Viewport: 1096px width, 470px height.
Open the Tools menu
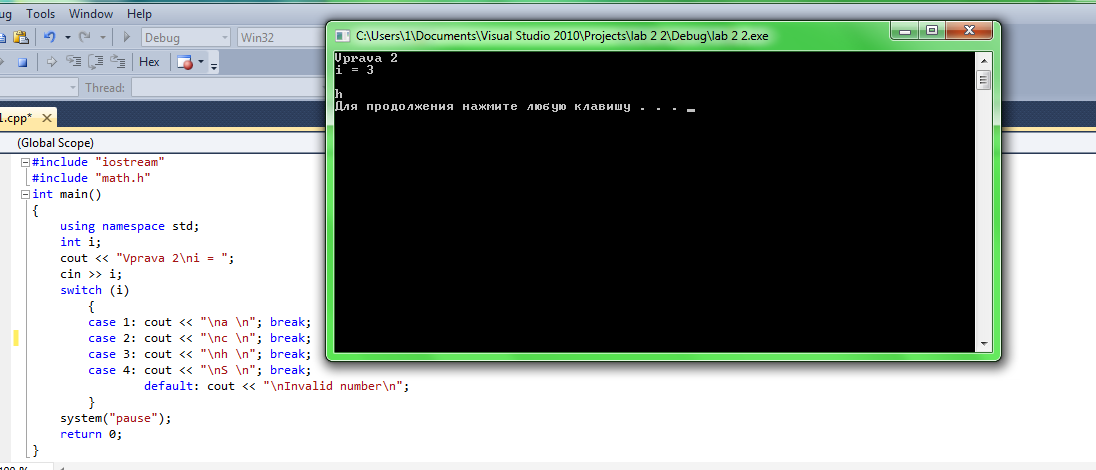coord(41,13)
